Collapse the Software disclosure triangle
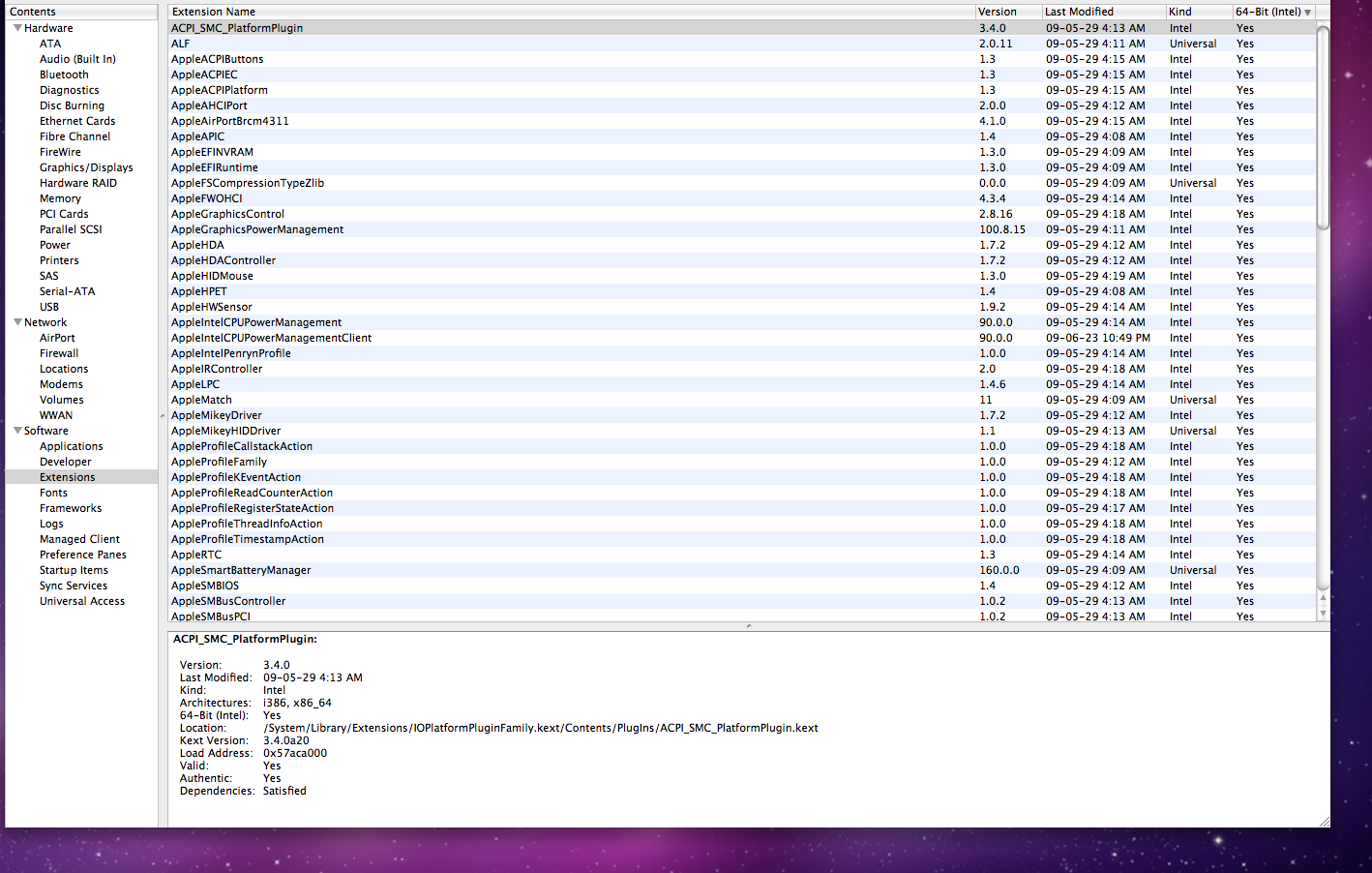The image size is (1372, 873). (x=17, y=431)
